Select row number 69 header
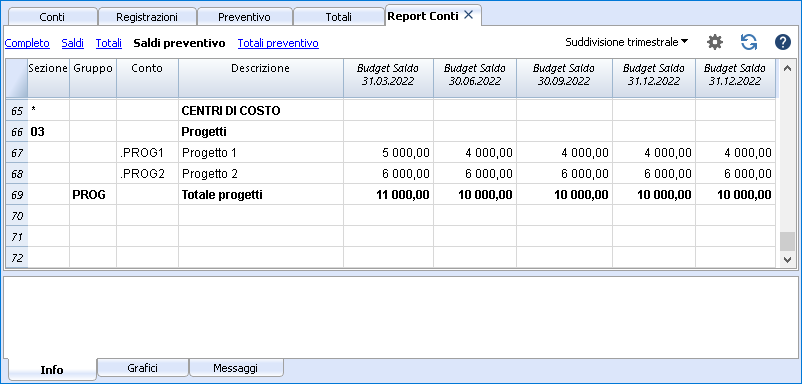Screen dimensions: 802x384 pyautogui.click(x=17, y=195)
